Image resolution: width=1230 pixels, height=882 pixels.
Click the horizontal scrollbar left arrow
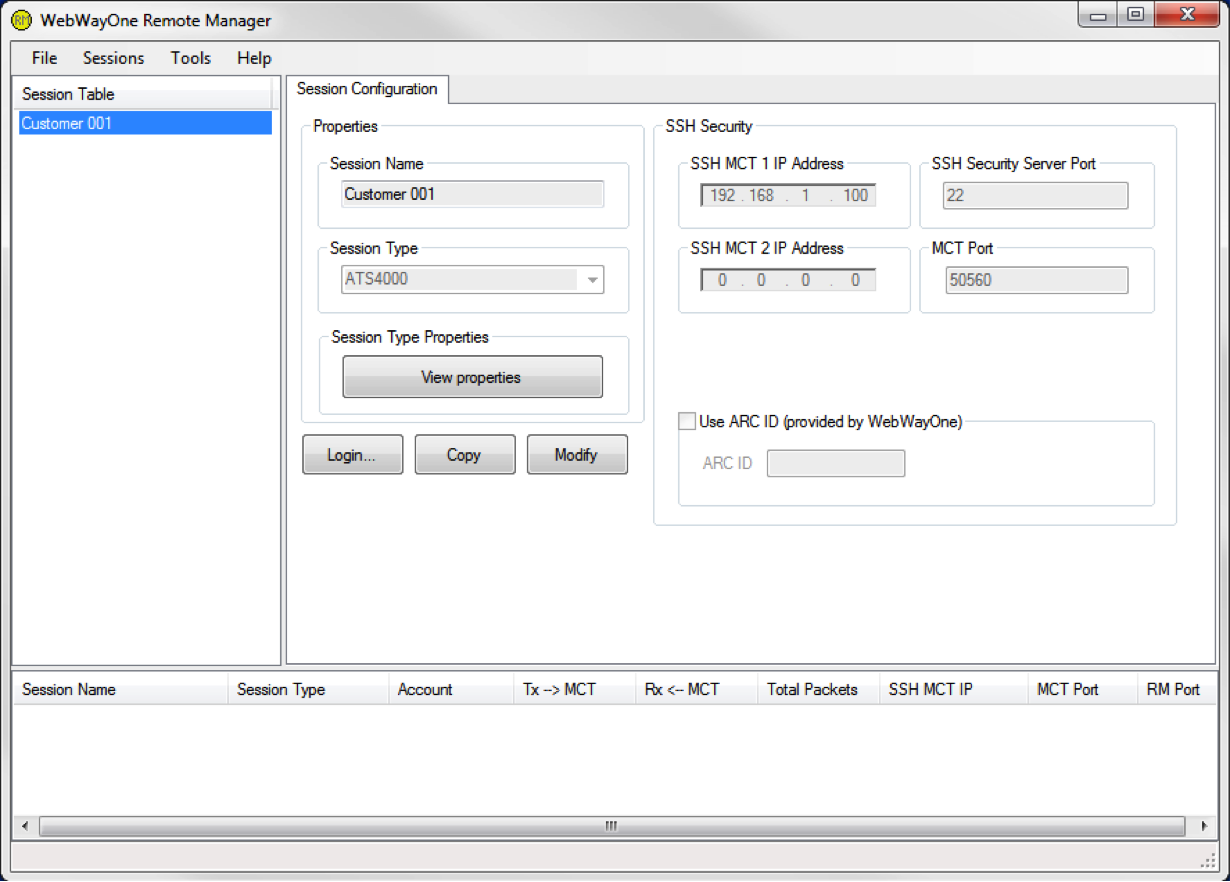click(x=25, y=826)
